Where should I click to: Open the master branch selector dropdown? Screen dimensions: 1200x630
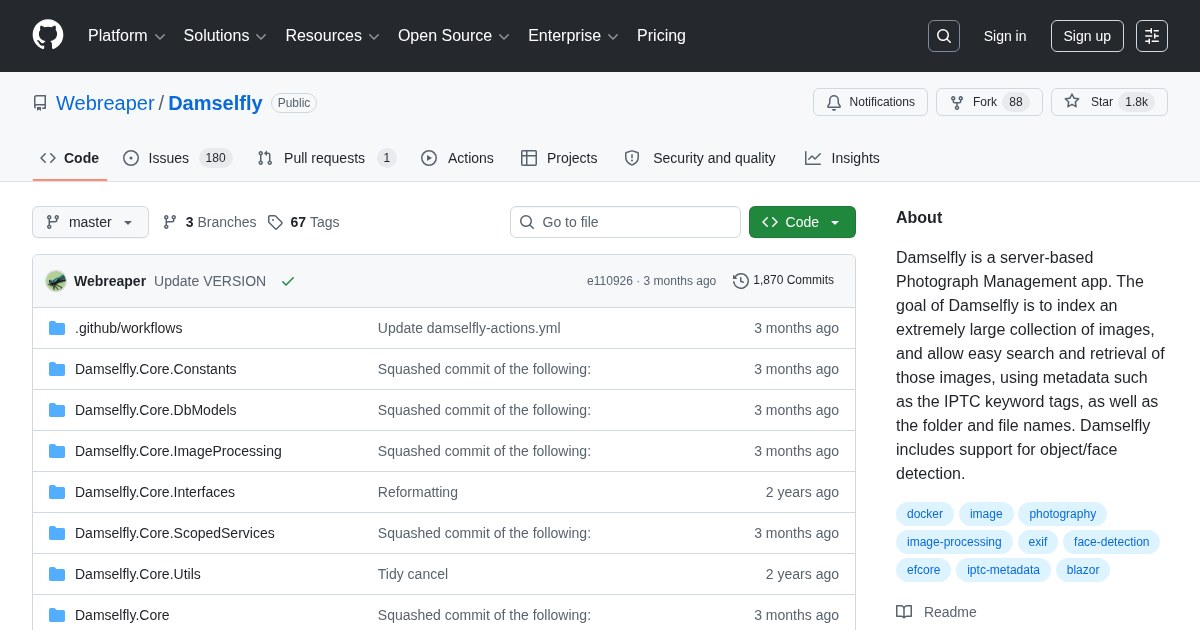tap(90, 222)
